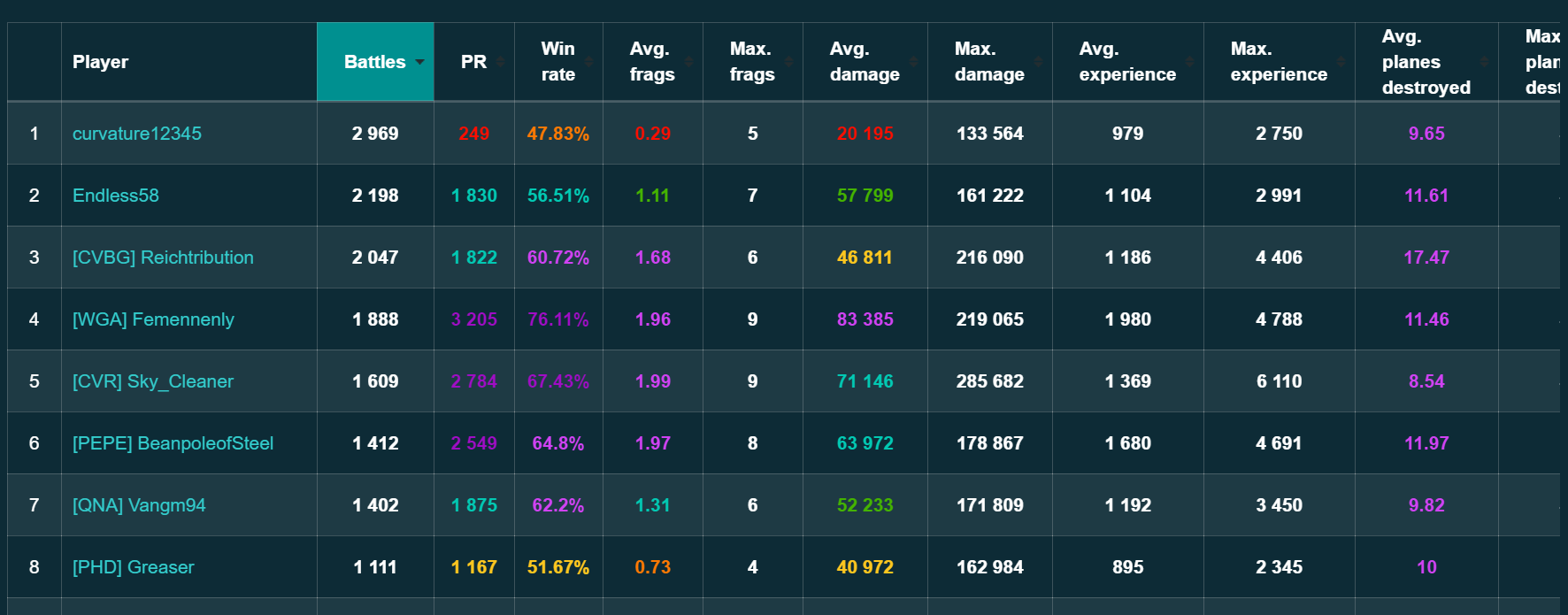Click the Max. experience sort arrows
1568x615 pixels.
[x=1341, y=62]
